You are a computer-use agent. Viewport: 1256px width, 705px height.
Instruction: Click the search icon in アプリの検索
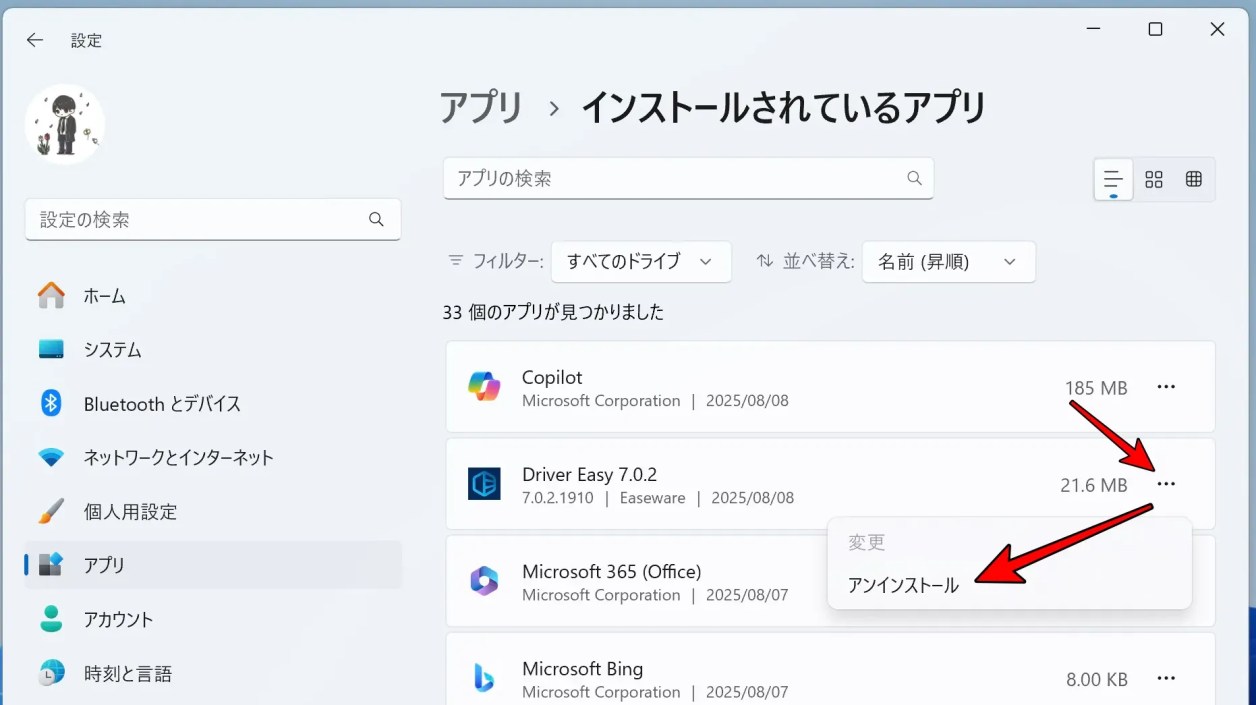tap(914, 178)
